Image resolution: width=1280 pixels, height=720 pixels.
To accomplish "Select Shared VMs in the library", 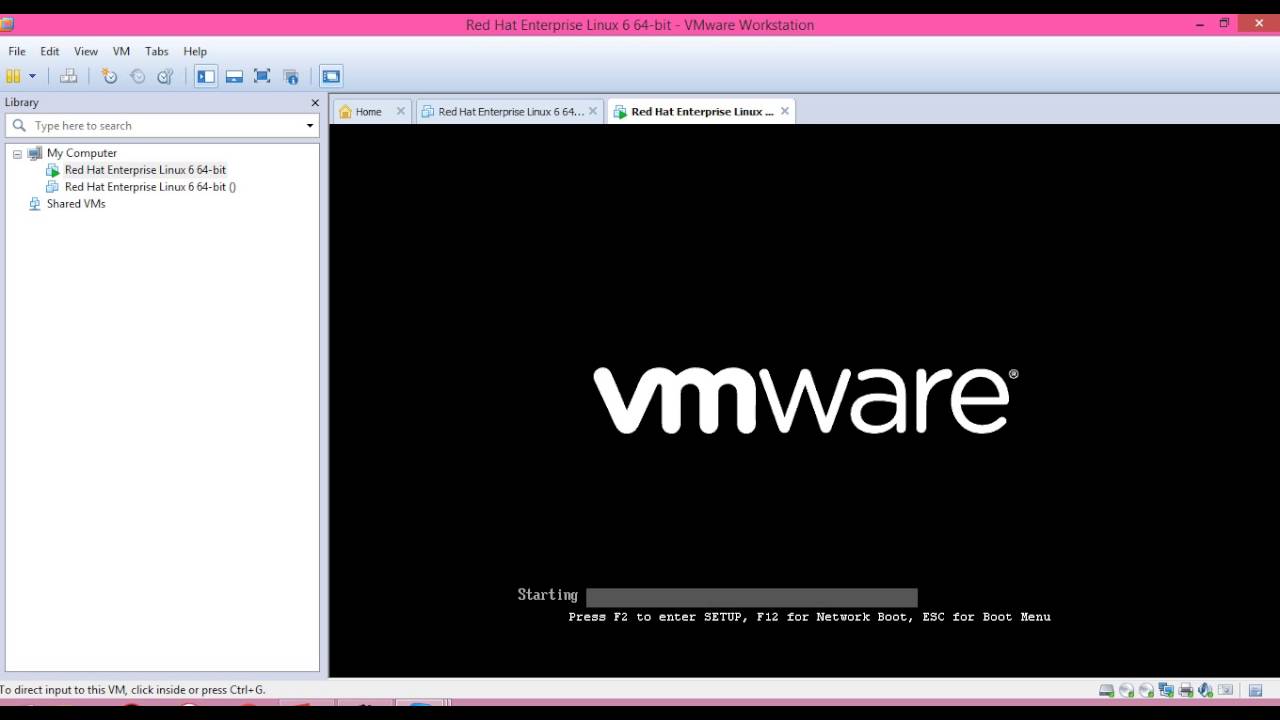I will coord(76,204).
